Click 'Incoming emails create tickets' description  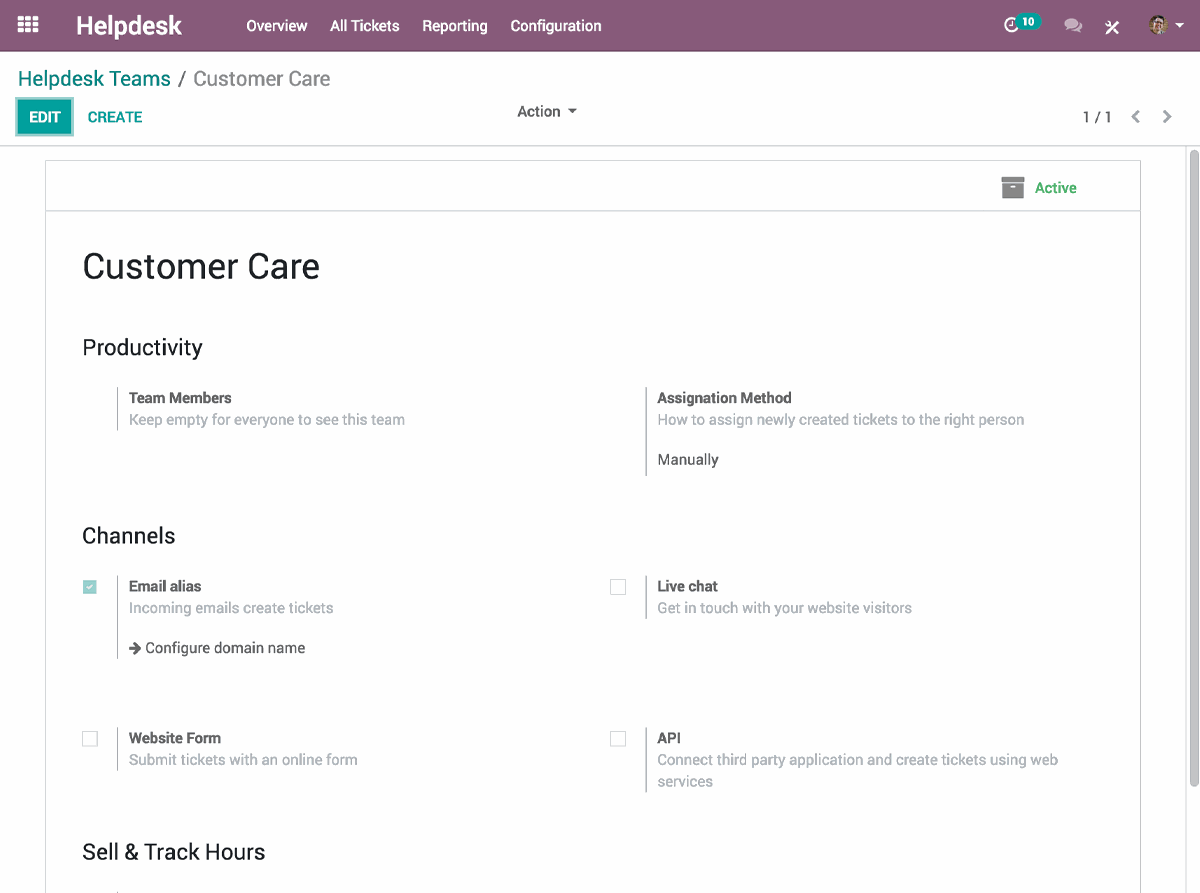tap(231, 608)
